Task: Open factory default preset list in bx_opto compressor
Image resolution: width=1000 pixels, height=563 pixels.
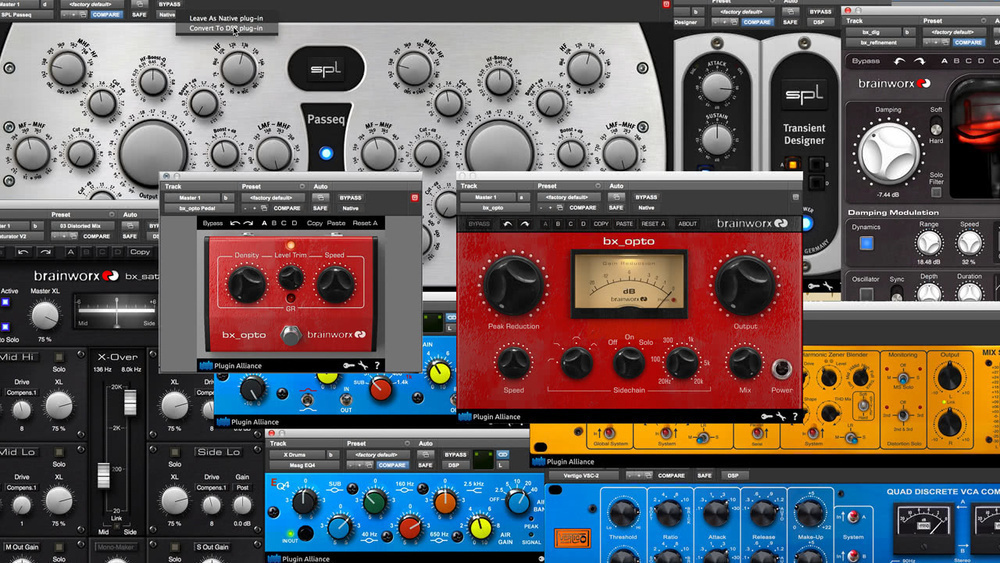Action: pos(569,198)
